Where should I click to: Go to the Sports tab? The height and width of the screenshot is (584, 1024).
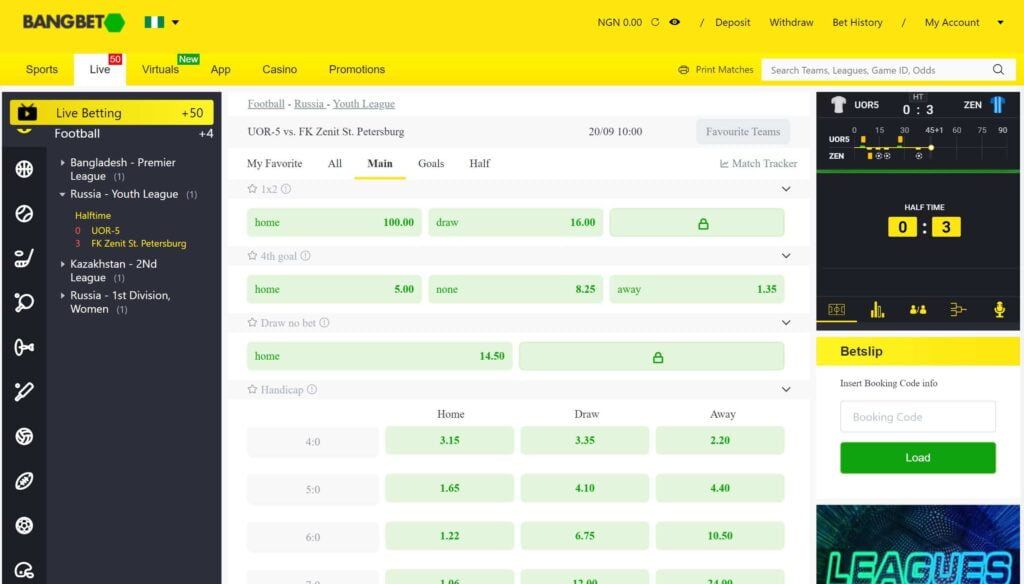click(42, 69)
